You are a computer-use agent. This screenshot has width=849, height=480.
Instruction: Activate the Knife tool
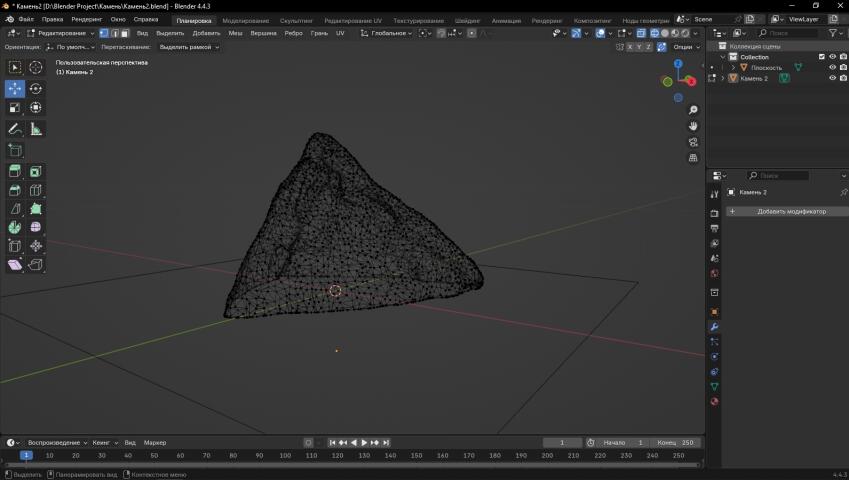pyautogui.click(x=15, y=209)
